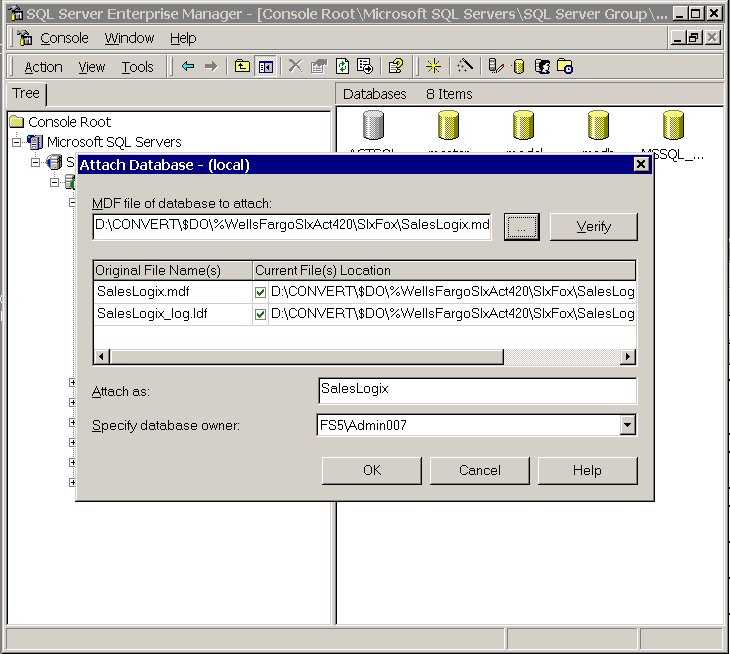Close the Attach Database dialog
Image resolution: width=730 pixels, height=654 pixels.
click(x=641, y=164)
